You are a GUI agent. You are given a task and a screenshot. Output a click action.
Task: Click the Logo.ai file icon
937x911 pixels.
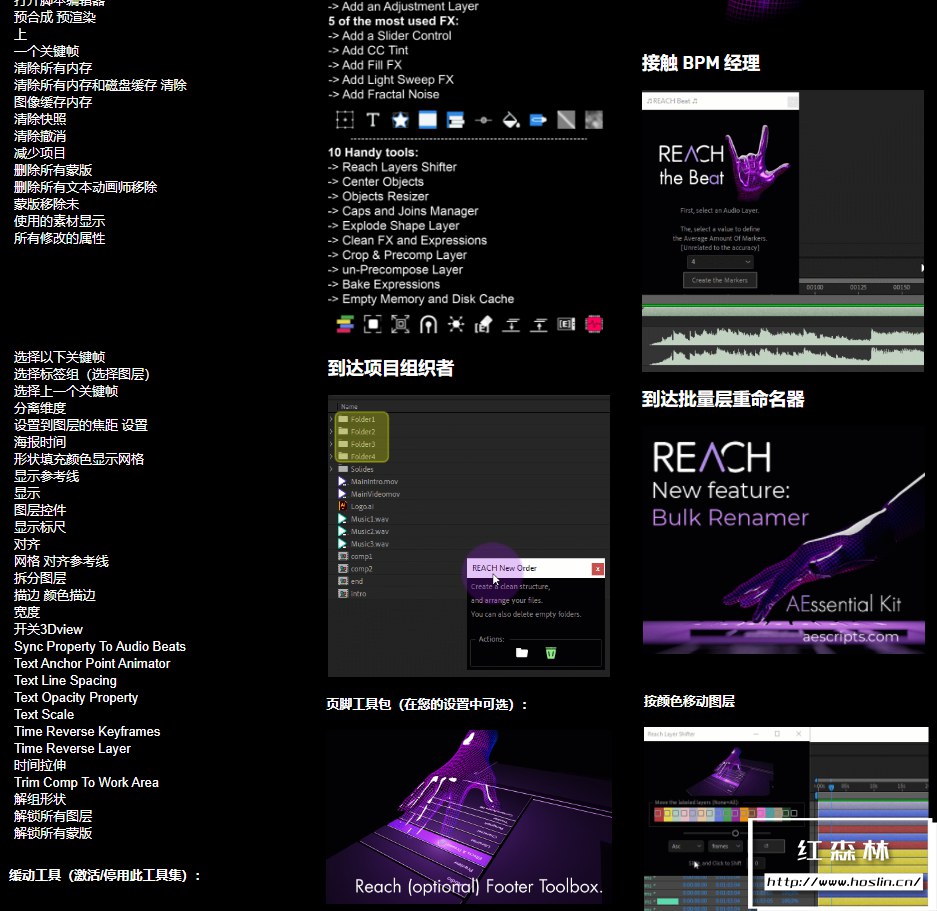coord(343,506)
